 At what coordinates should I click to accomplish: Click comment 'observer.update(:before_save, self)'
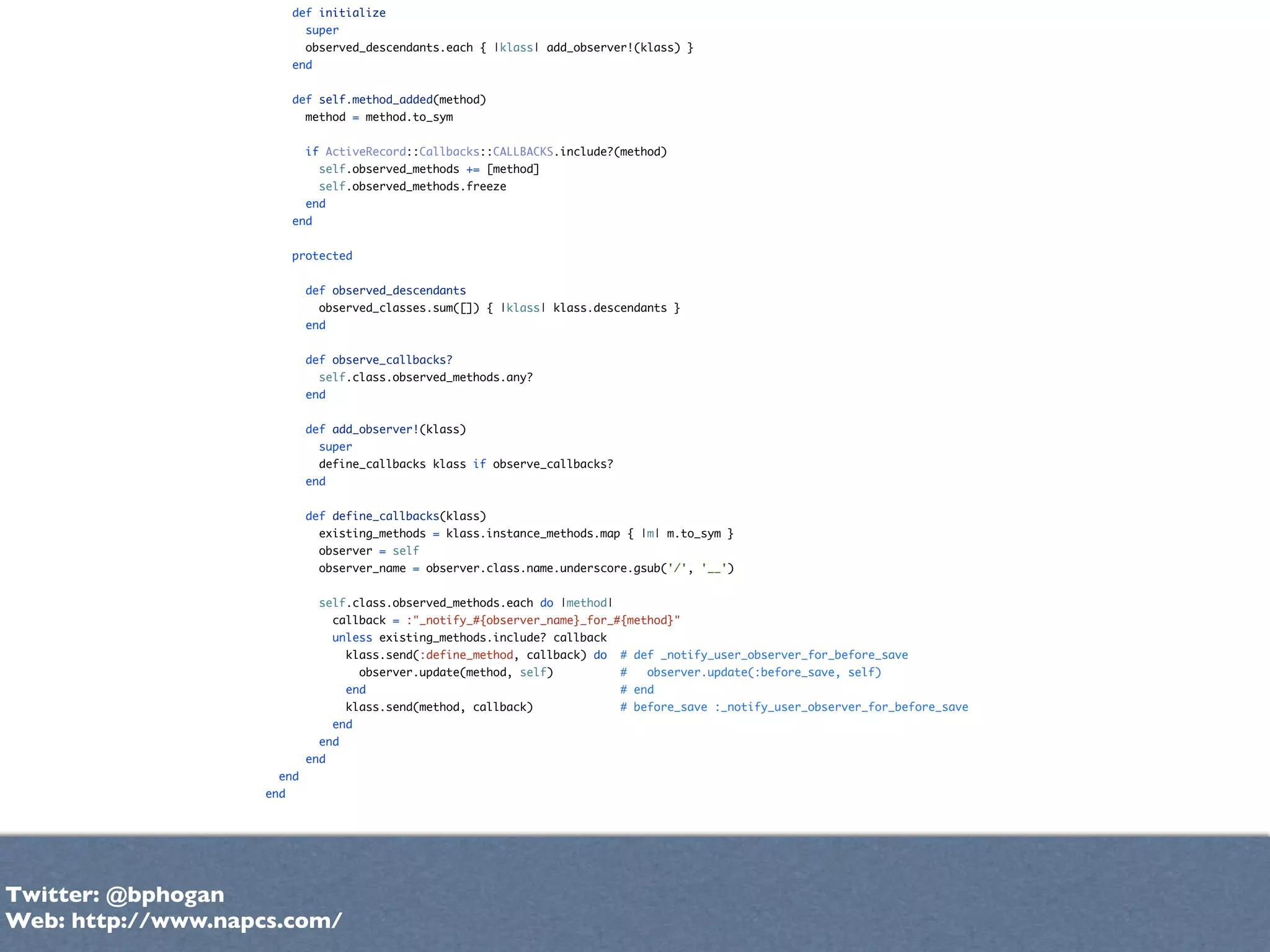pos(764,672)
